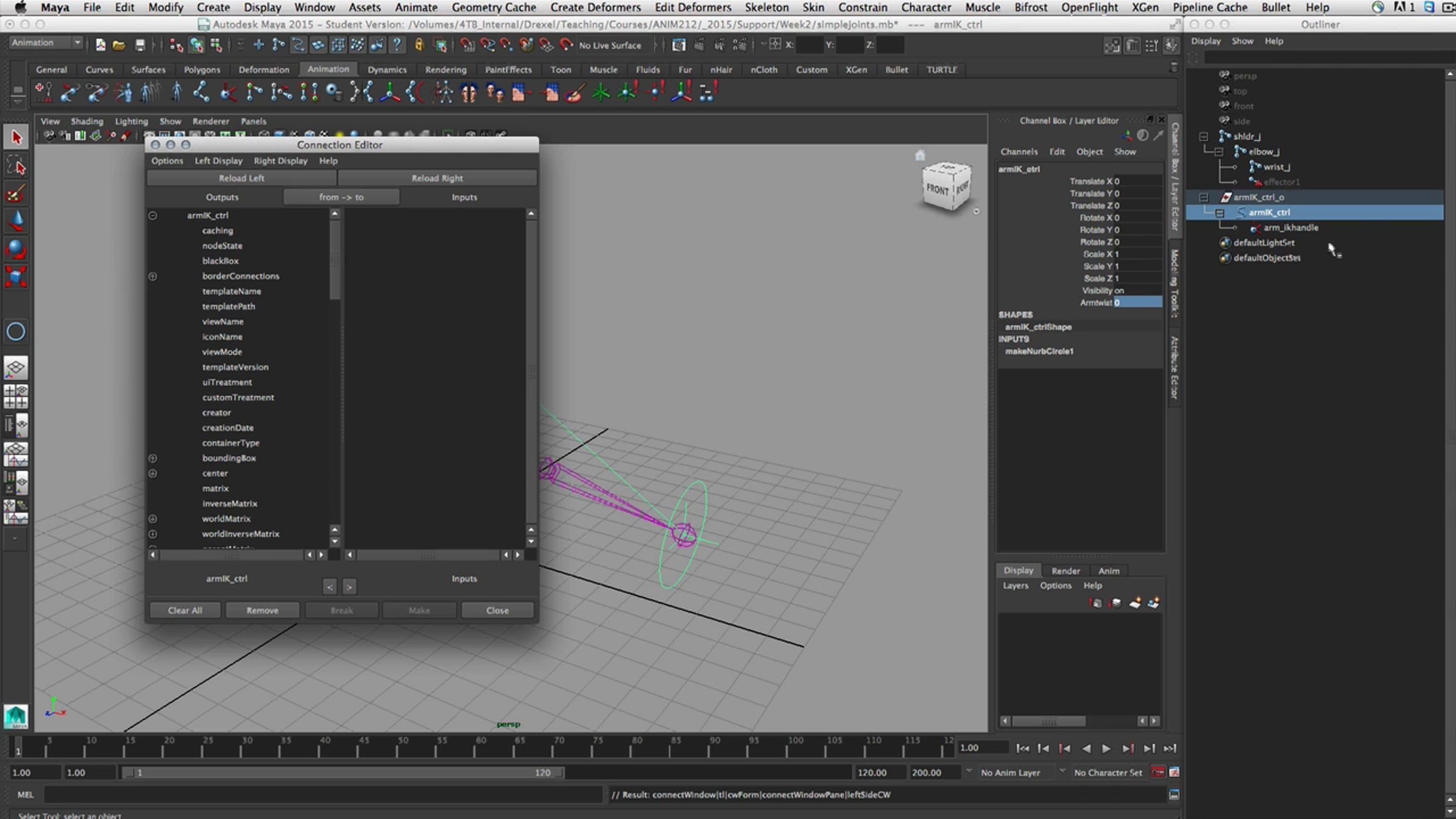Select by component type mode icon
Image resolution: width=1456 pixels, height=819 pixels.
coord(216,45)
